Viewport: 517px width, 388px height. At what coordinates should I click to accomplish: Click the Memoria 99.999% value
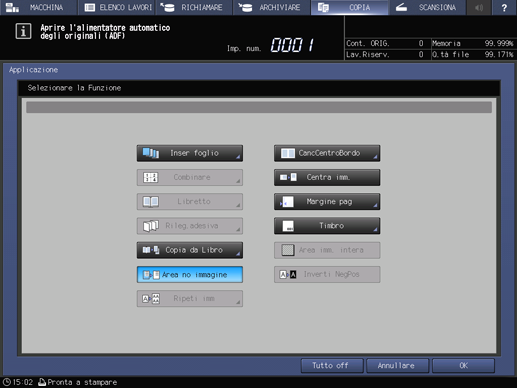(499, 43)
